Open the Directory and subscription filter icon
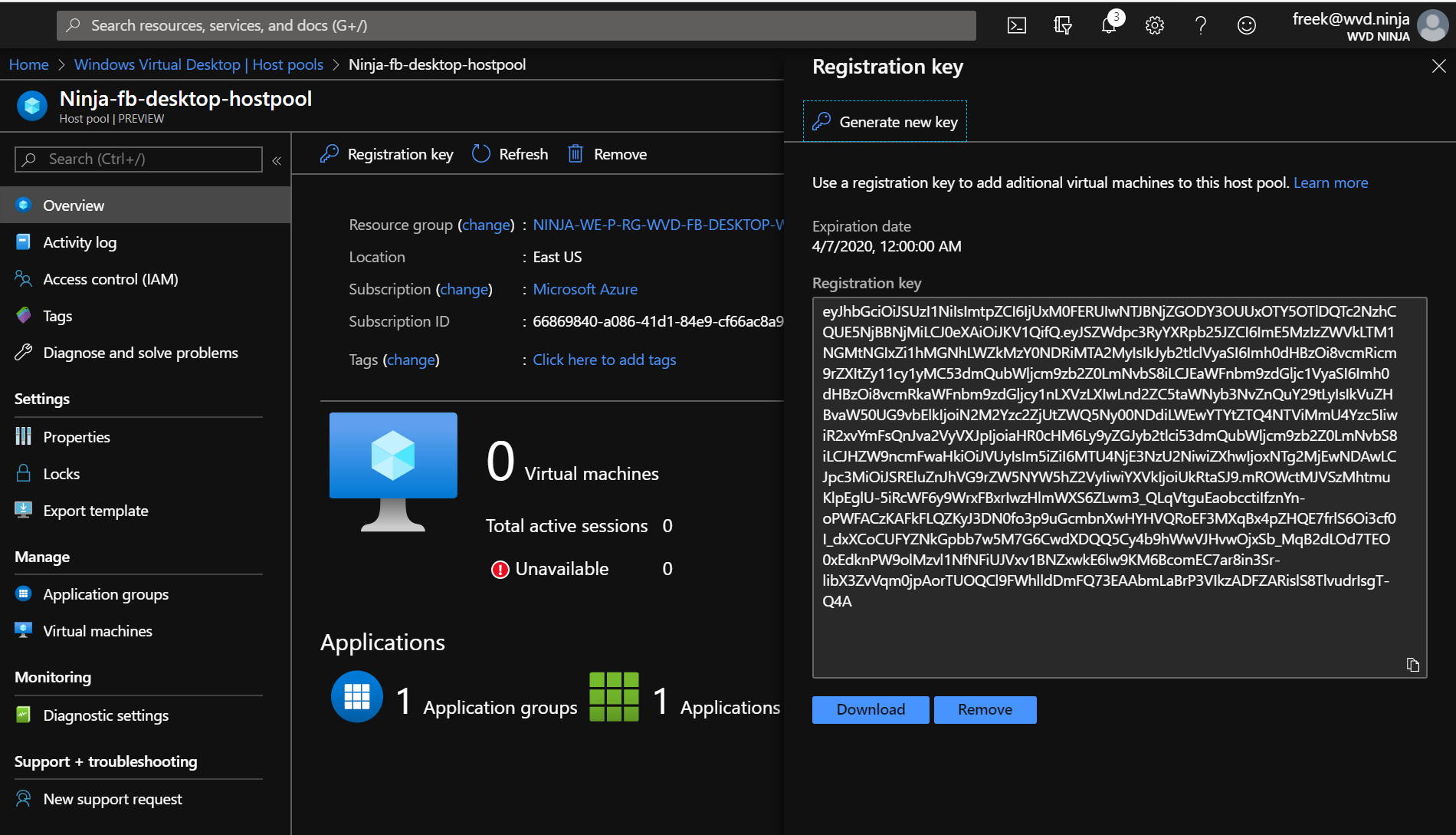Screen dimensions: 1456x835 [x=1062, y=26]
